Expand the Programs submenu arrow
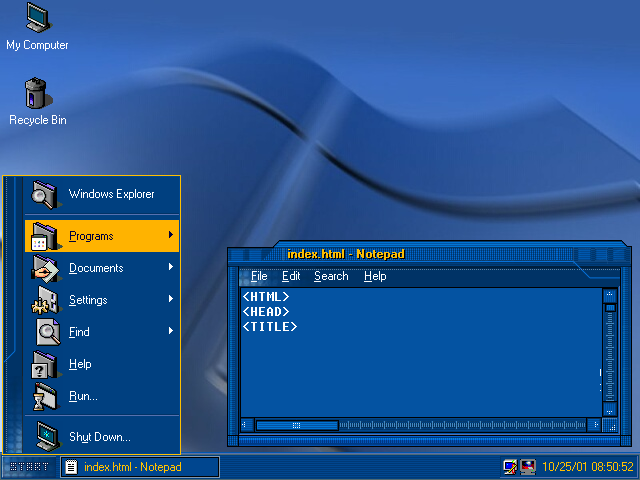 coord(171,235)
